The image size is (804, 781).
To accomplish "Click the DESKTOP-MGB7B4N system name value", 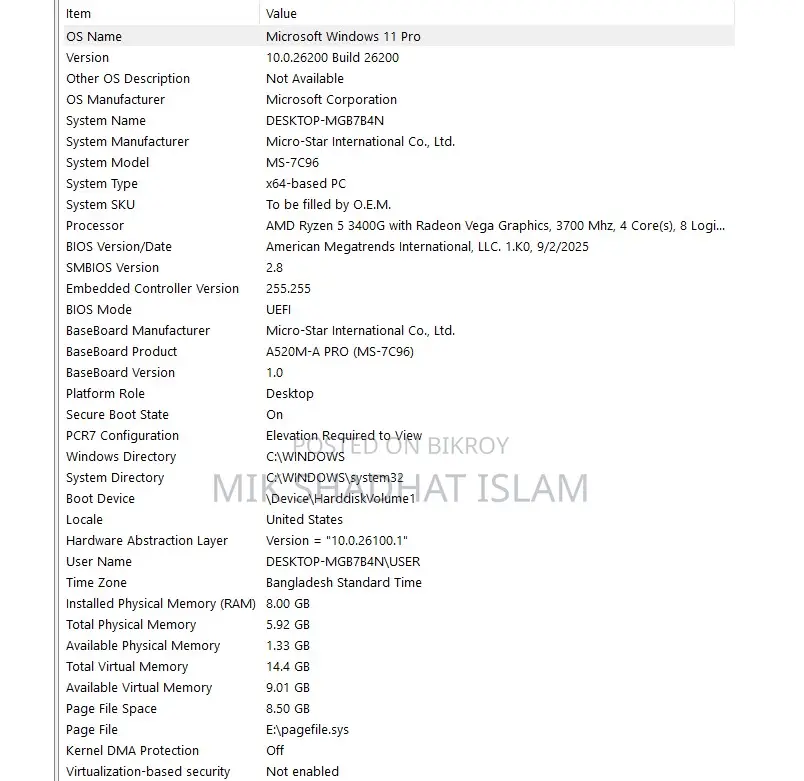I will [325, 121].
